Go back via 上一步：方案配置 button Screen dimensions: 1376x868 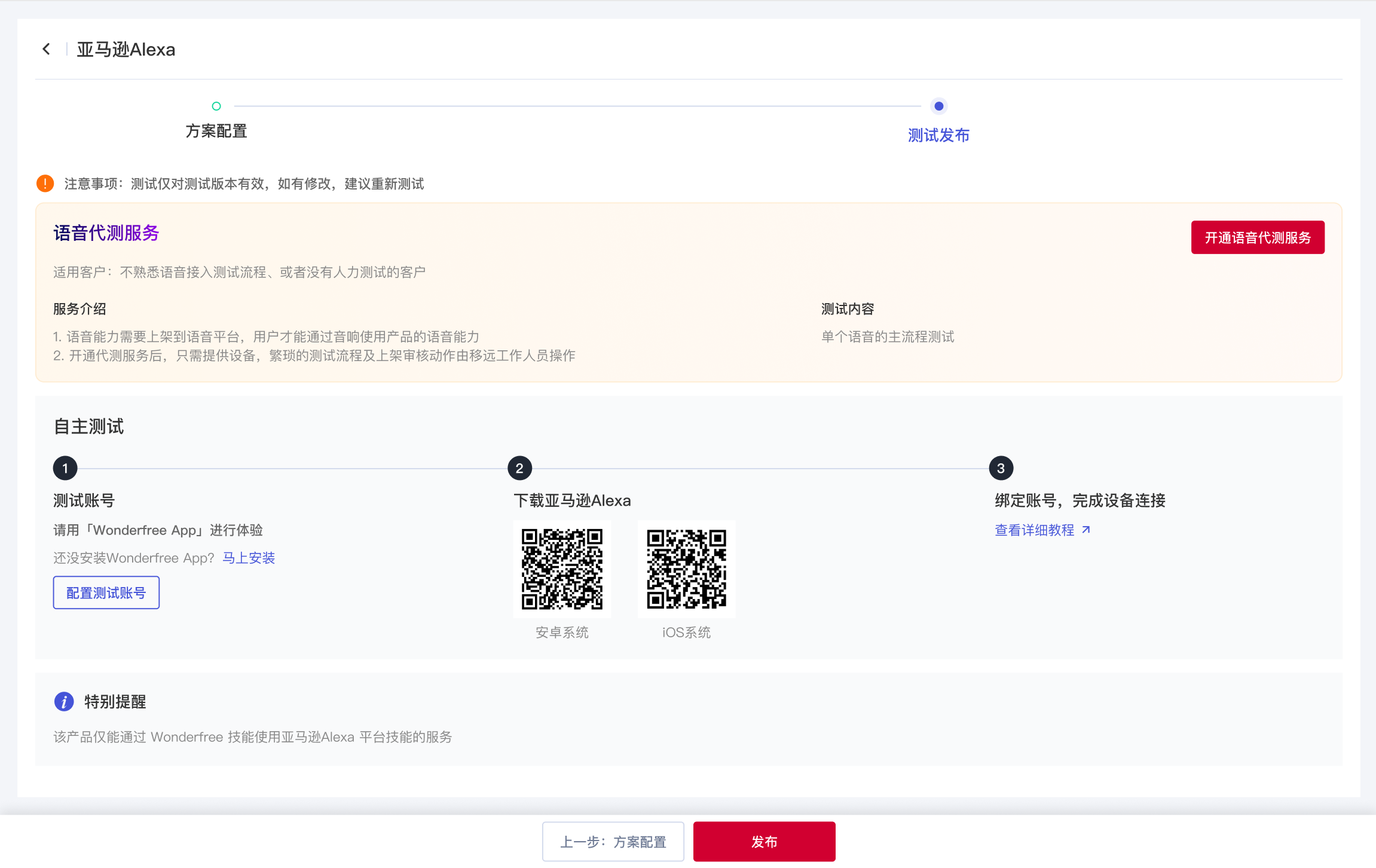point(613,842)
